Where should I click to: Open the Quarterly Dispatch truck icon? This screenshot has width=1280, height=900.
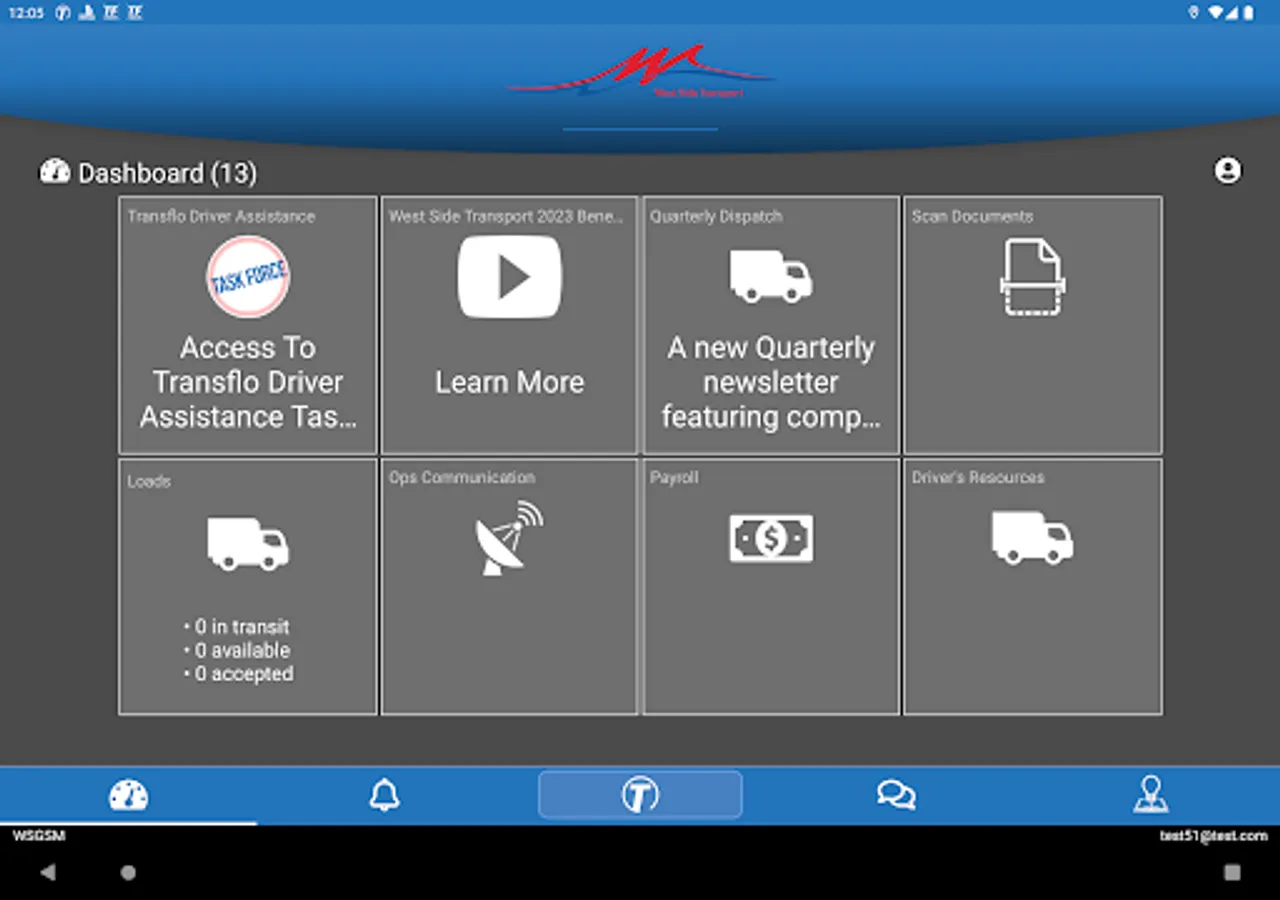(771, 276)
